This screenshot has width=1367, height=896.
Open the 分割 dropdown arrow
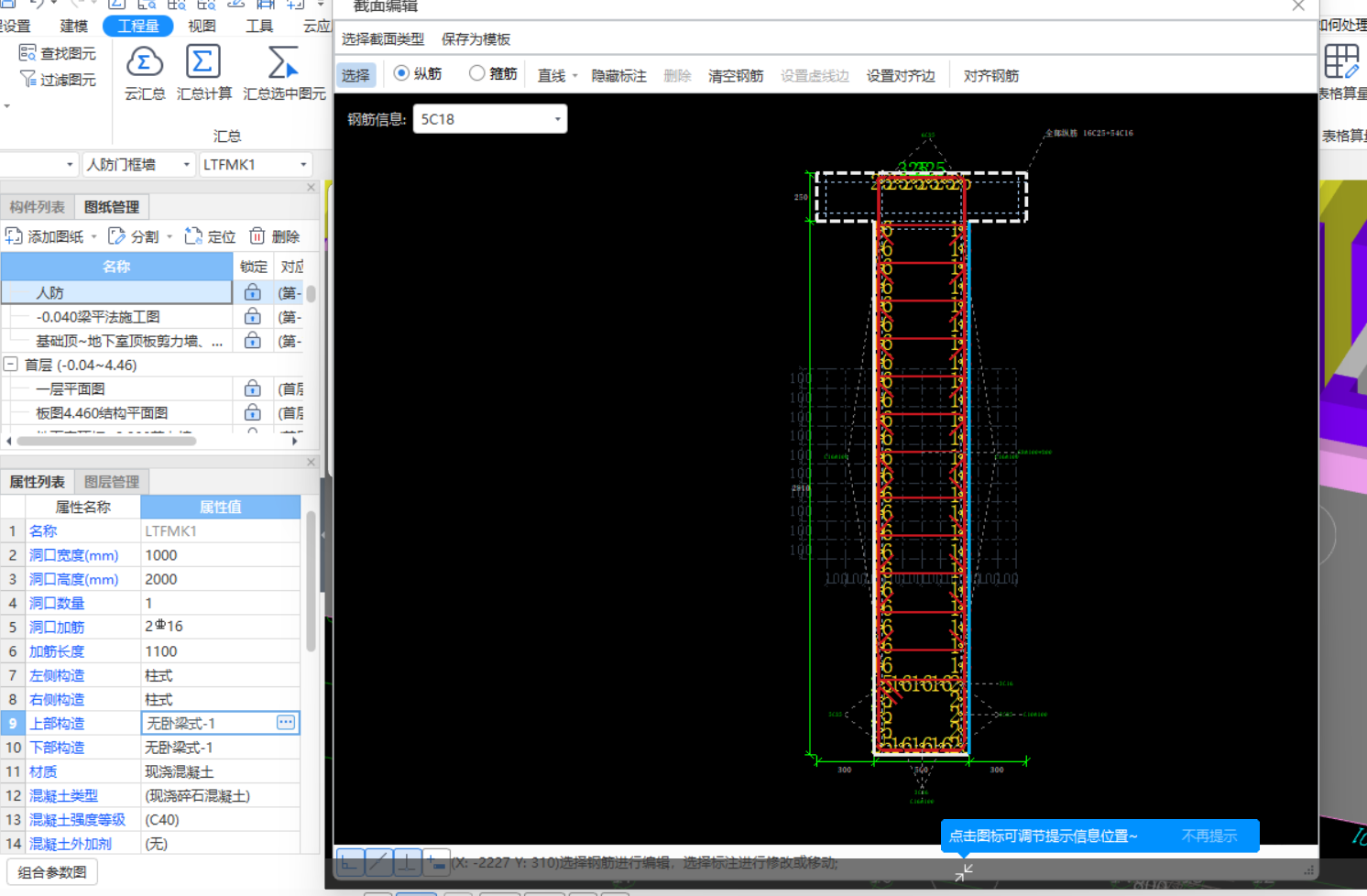(x=170, y=237)
